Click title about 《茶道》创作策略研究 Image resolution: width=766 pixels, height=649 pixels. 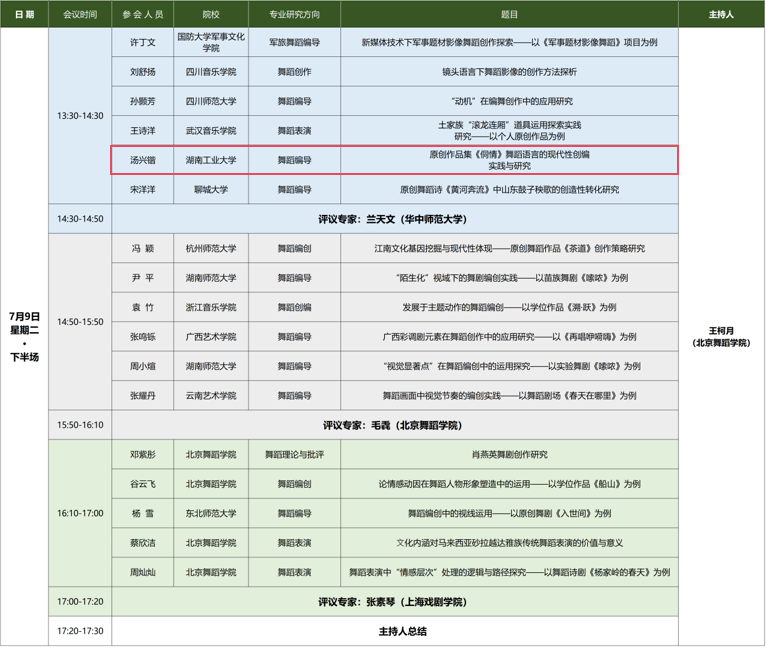click(x=510, y=249)
